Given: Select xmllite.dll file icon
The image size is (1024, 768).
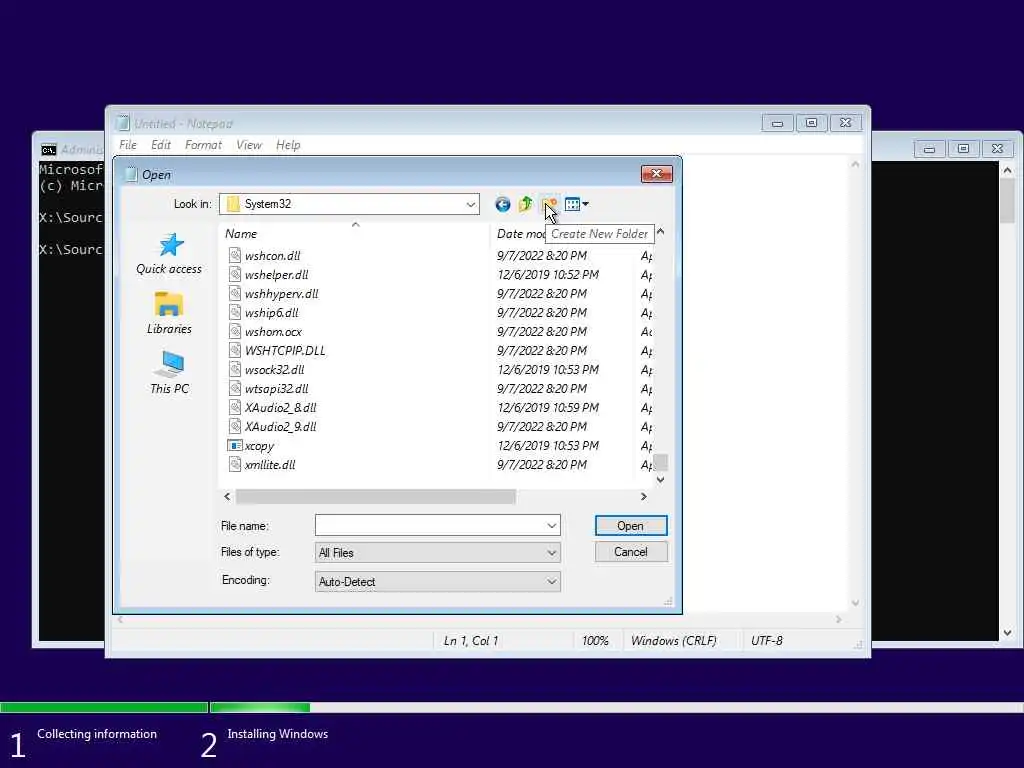Looking at the screenshot, I should (234, 464).
